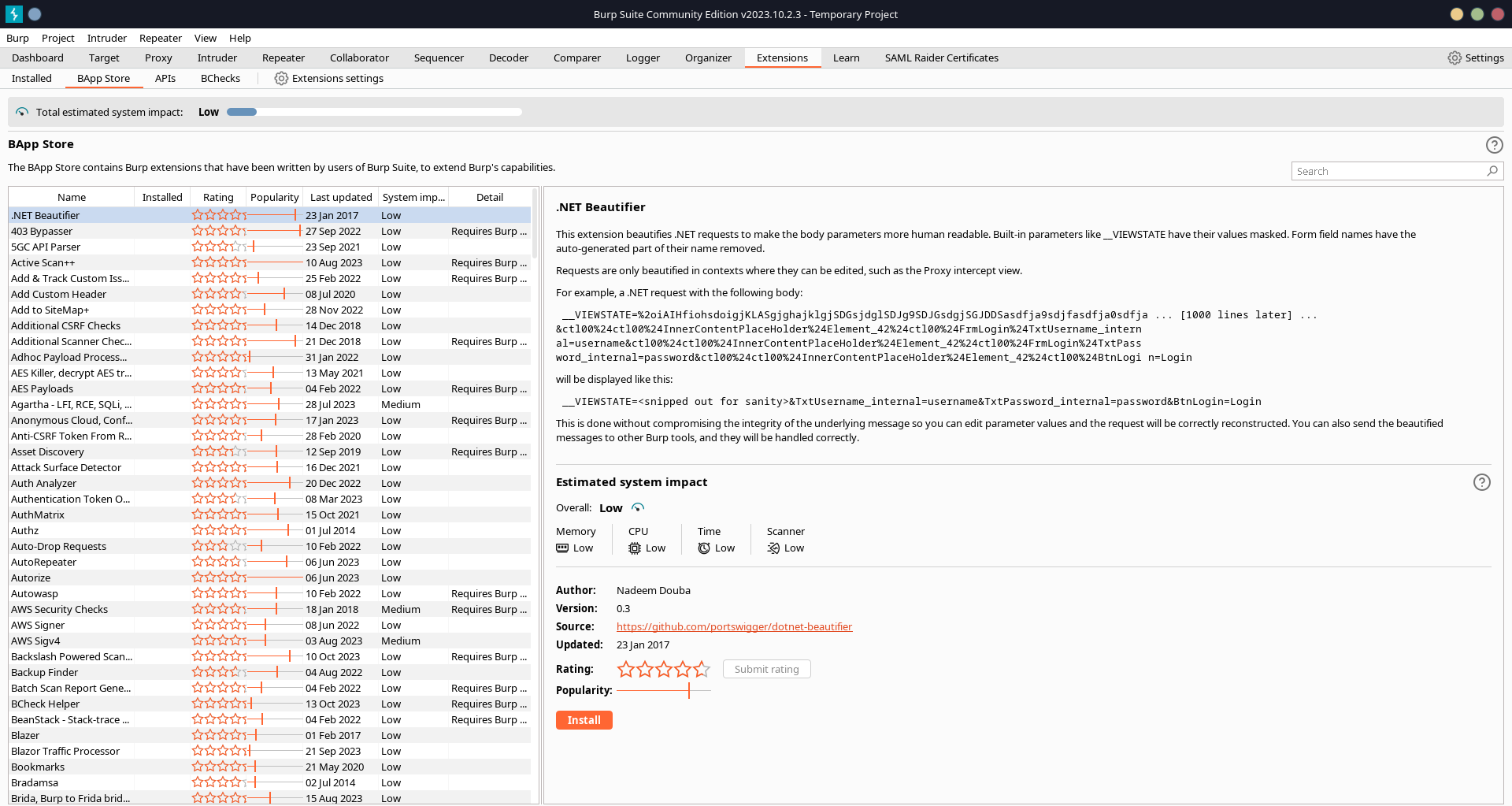1512x806 pixels.
Task: Open the Help menu
Action: [x=239, y=38]
